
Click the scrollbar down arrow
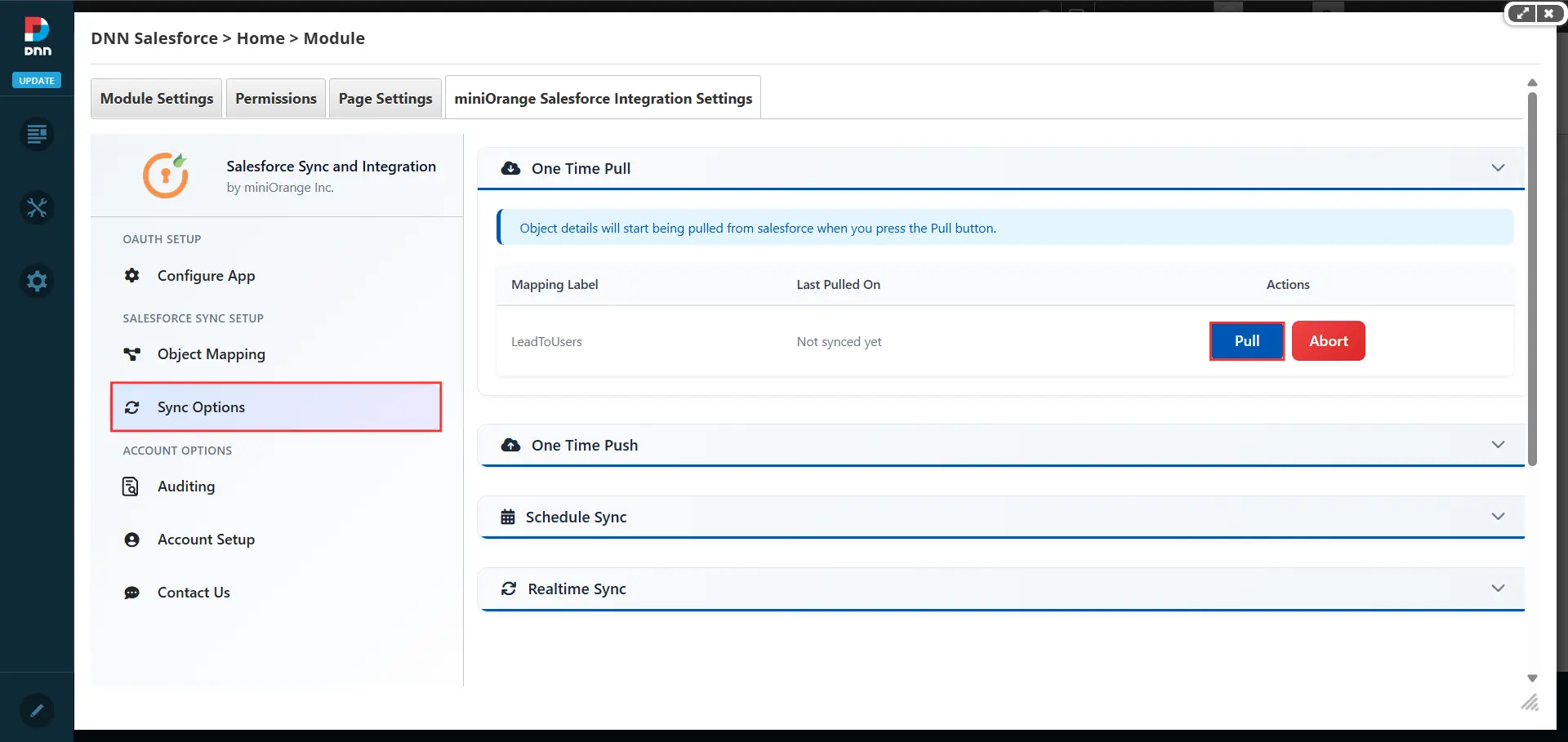click(x=1532, y=678)
